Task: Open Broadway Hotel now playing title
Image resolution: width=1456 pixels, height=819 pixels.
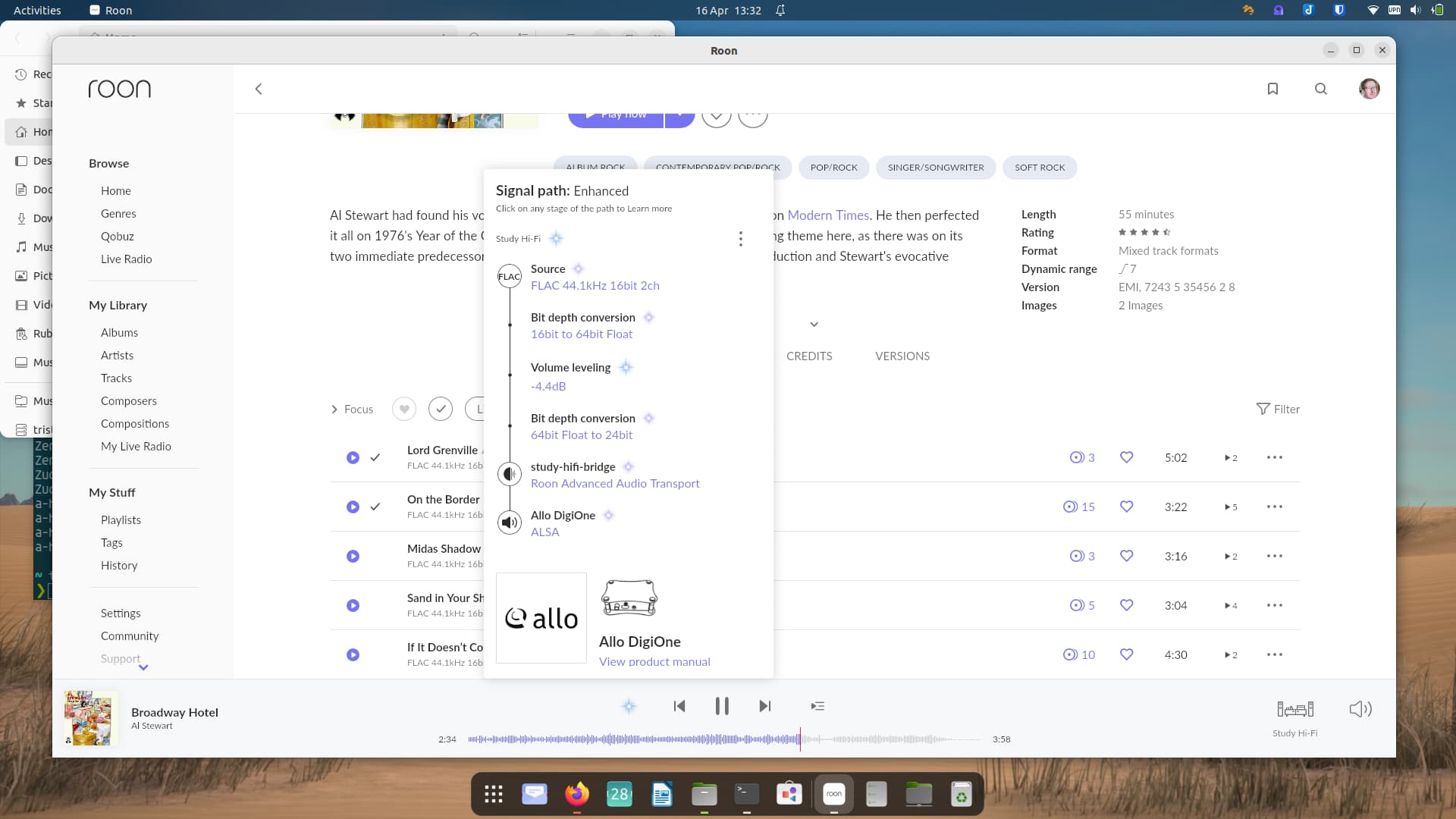Action: (174, 712)
